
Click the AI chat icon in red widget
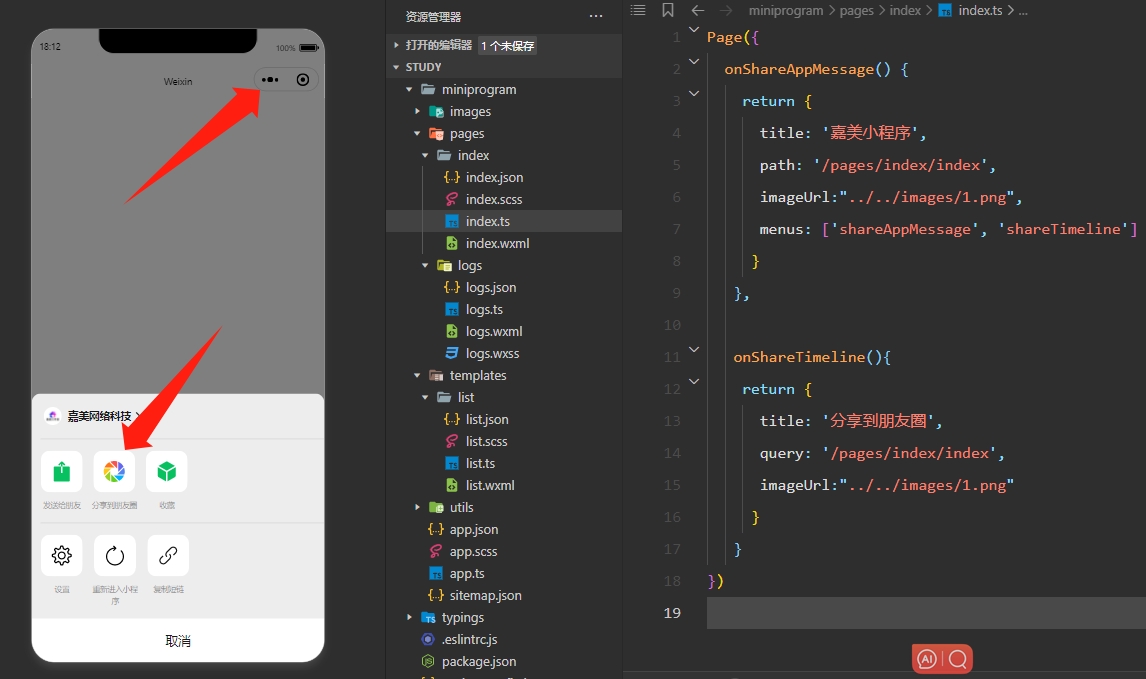[927, 659]
